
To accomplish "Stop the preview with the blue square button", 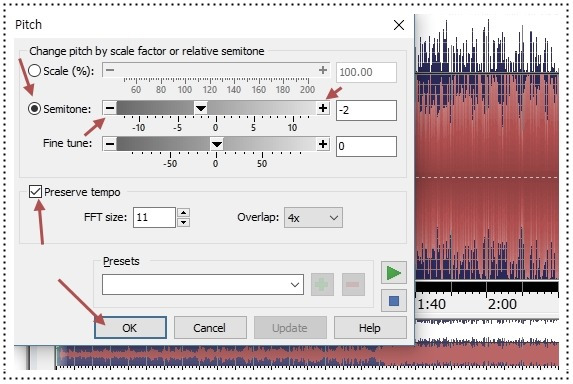I will tap(394, 301).
